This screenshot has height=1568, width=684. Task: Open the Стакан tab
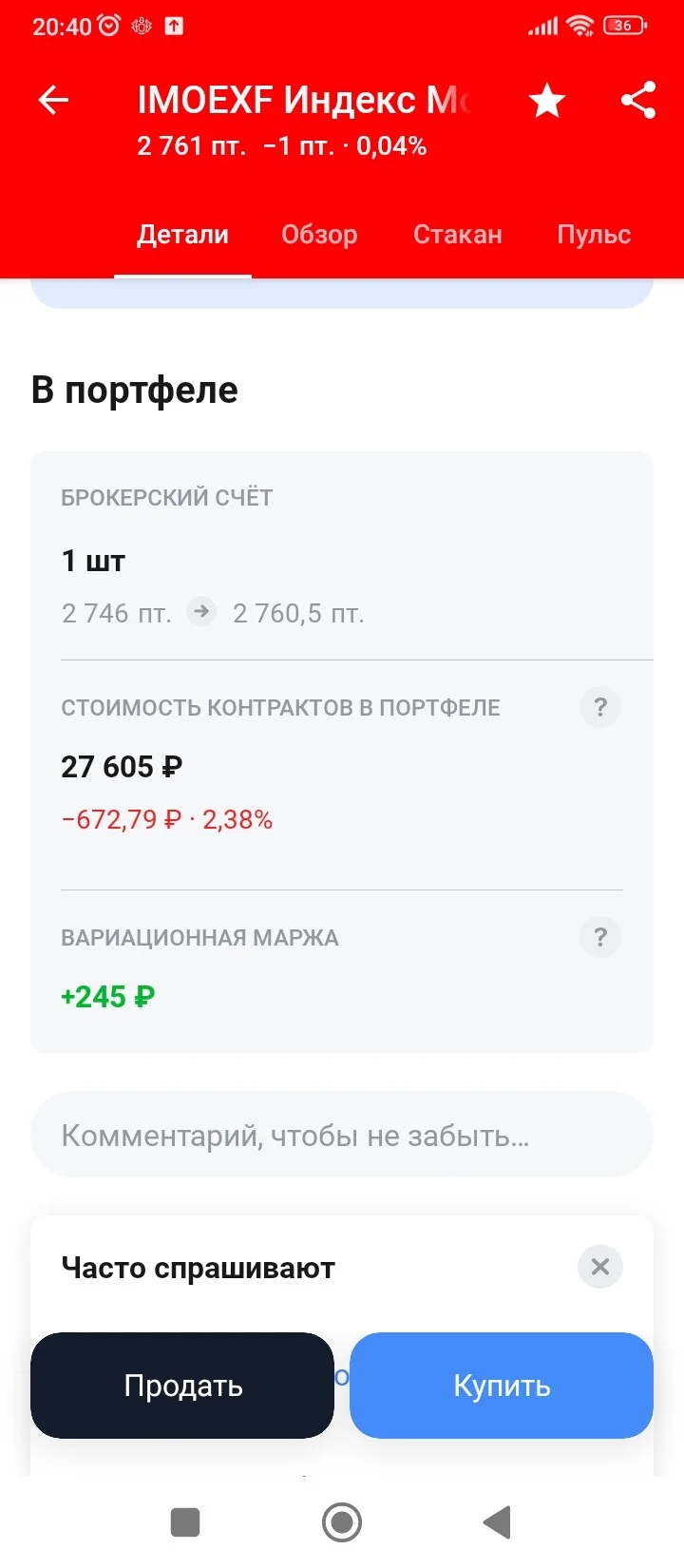pos(458,235)
